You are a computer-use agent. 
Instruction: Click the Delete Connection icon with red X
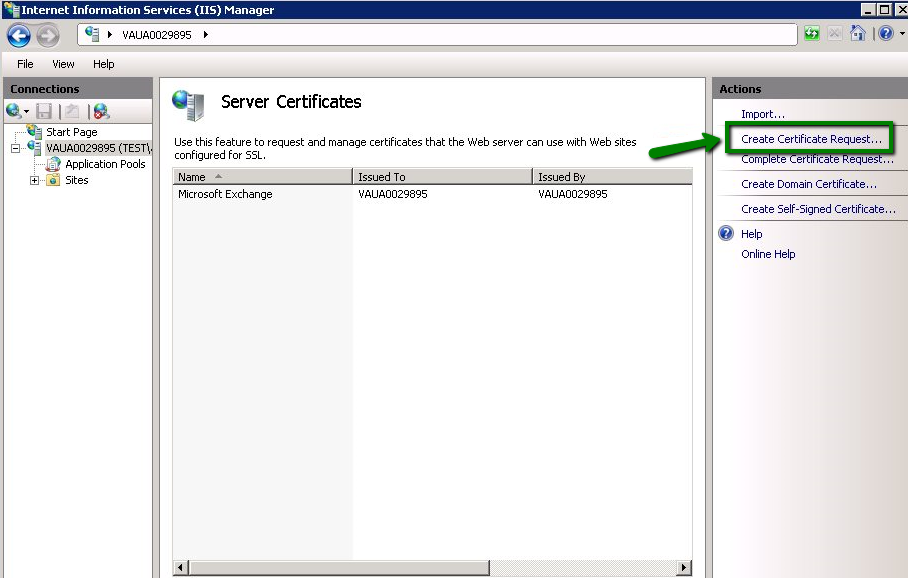coord(101,111)
